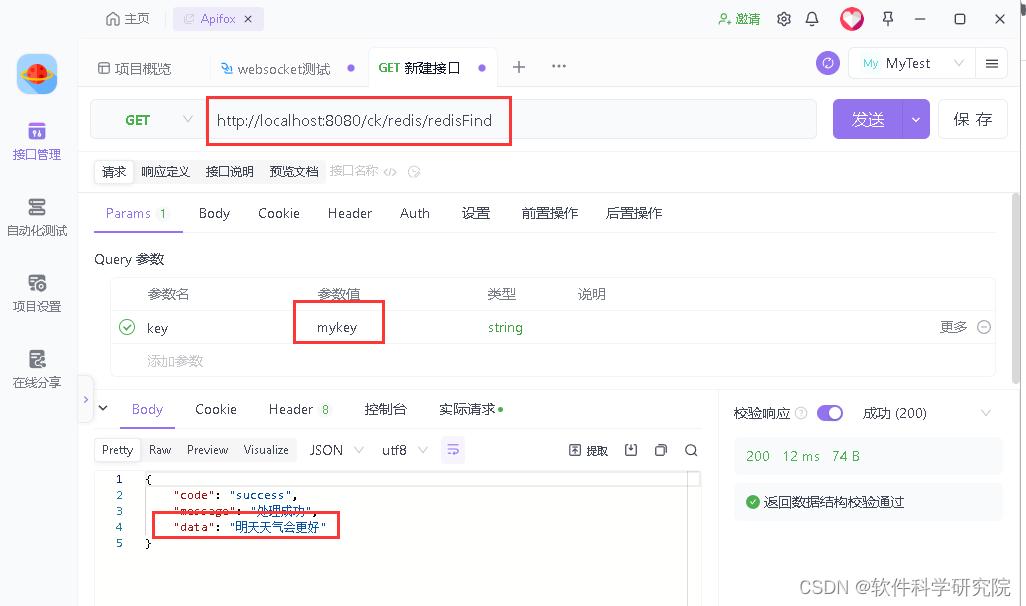This screenshot has height=606, width=1026.
Task: Close the Apifox tab
Action: coord(248,19)
